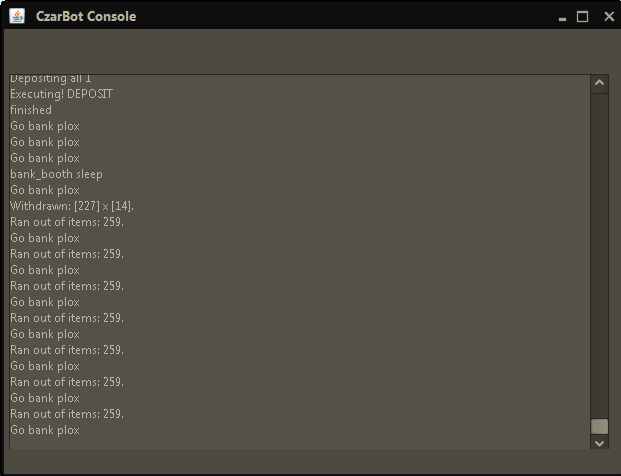Select the "Executing! DEPOSIT" log entry
Screen dimensions: 621x476
(x=61, y=94)
